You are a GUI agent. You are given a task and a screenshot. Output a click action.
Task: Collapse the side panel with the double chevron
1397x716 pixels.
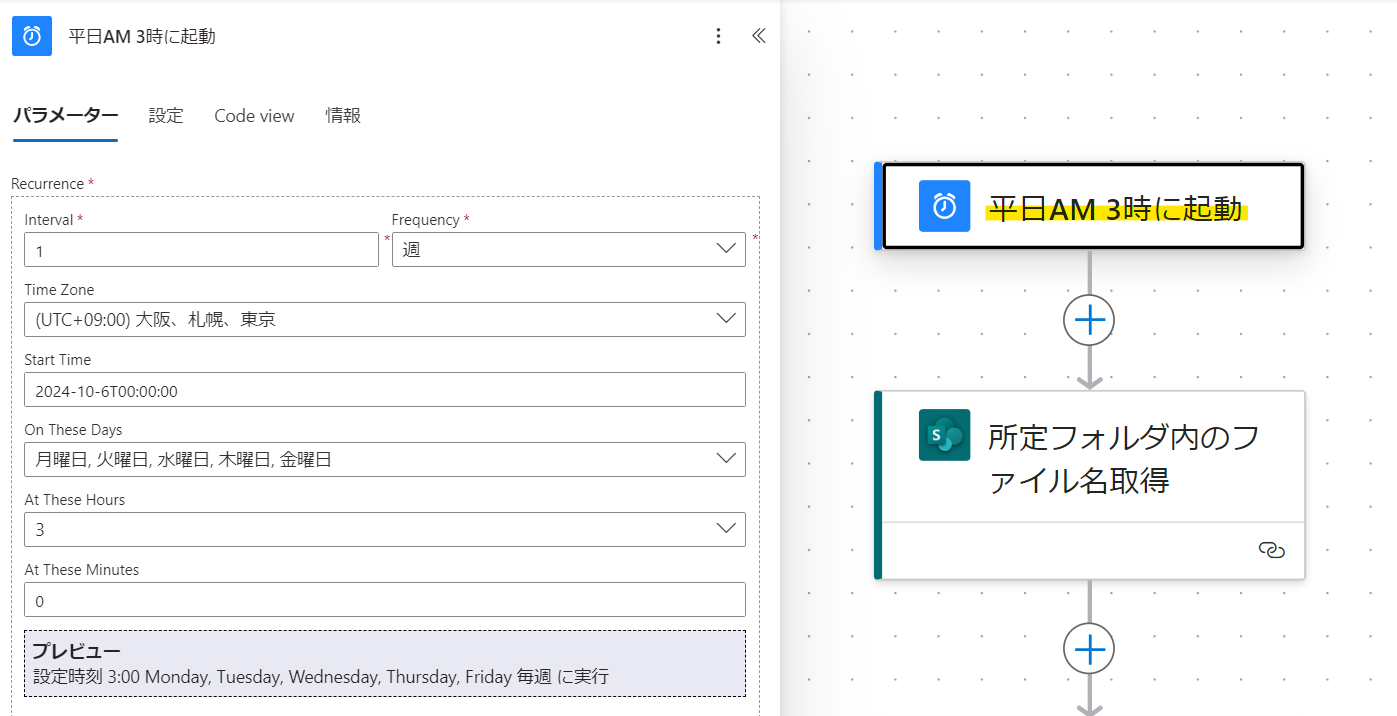point(758,36)
